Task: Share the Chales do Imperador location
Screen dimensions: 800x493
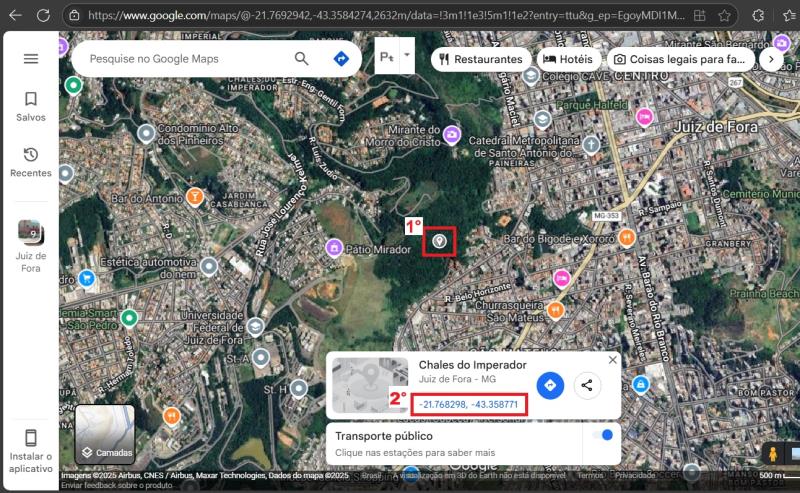Action: 587,385
